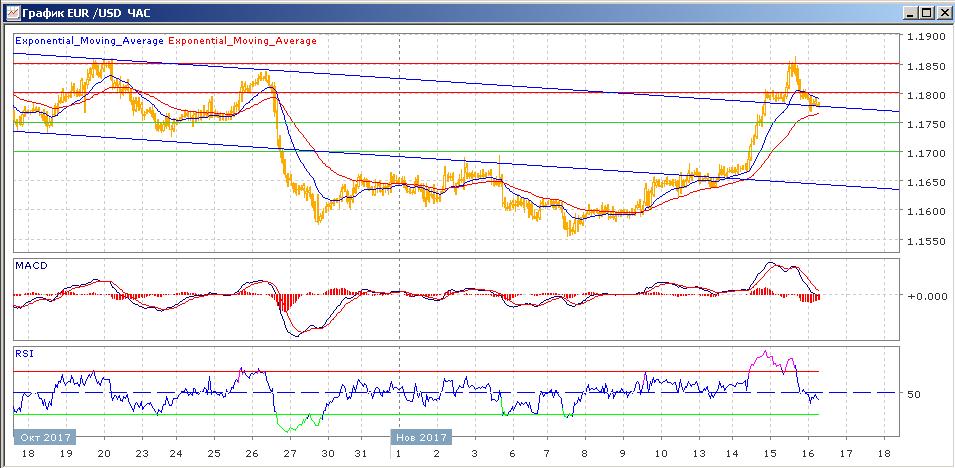Screen dimensions: 955x468
Task: Click the MACD indicator label
Action: click(x=30, y=265)
